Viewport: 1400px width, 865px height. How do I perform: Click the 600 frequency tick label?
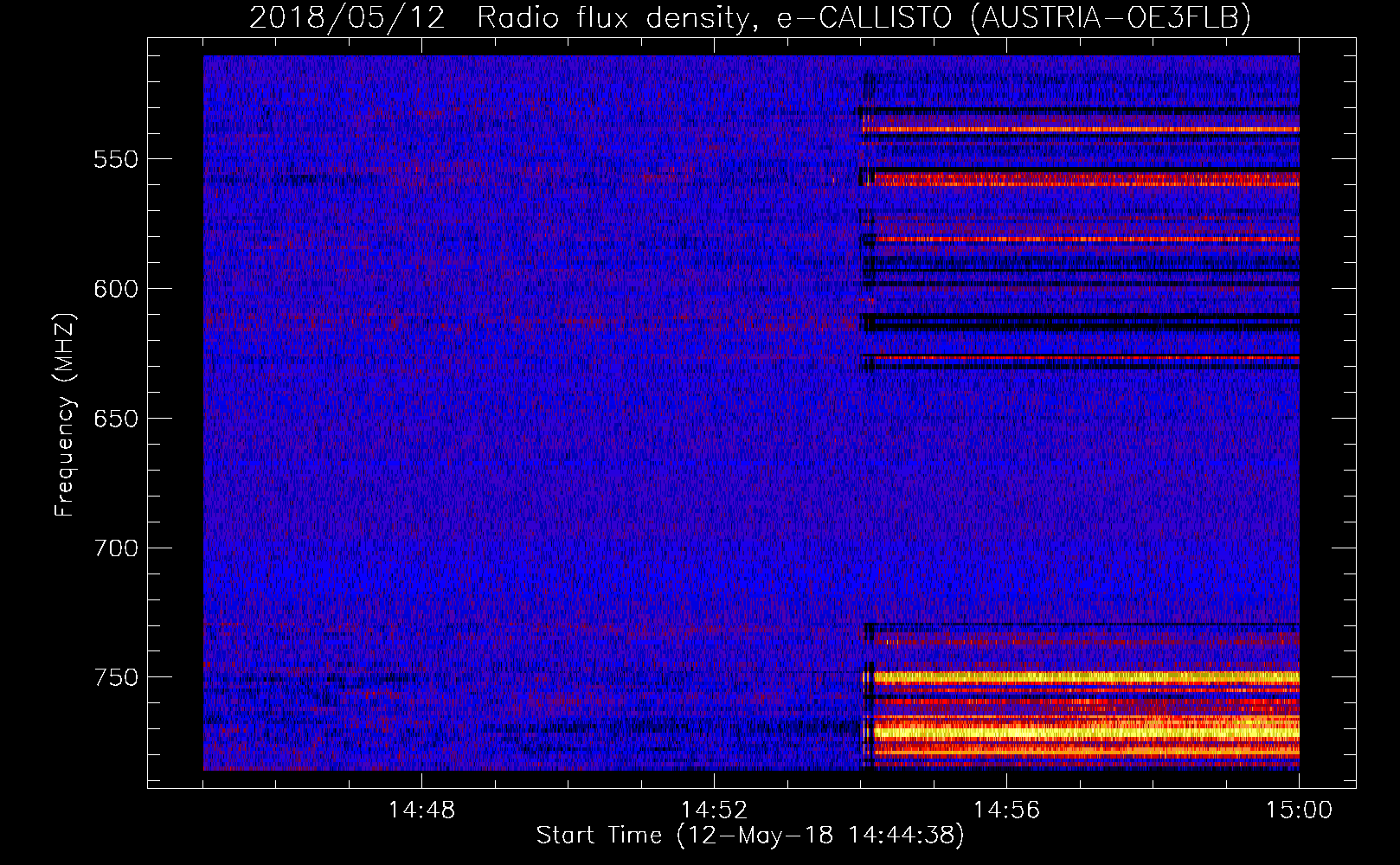coord(115,290)
